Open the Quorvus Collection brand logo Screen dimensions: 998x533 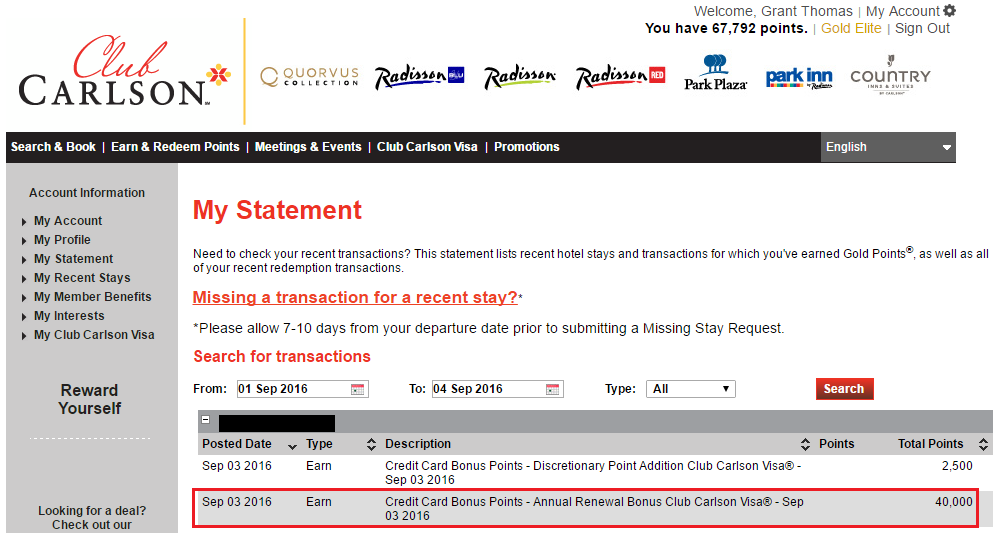click(309, 77)
